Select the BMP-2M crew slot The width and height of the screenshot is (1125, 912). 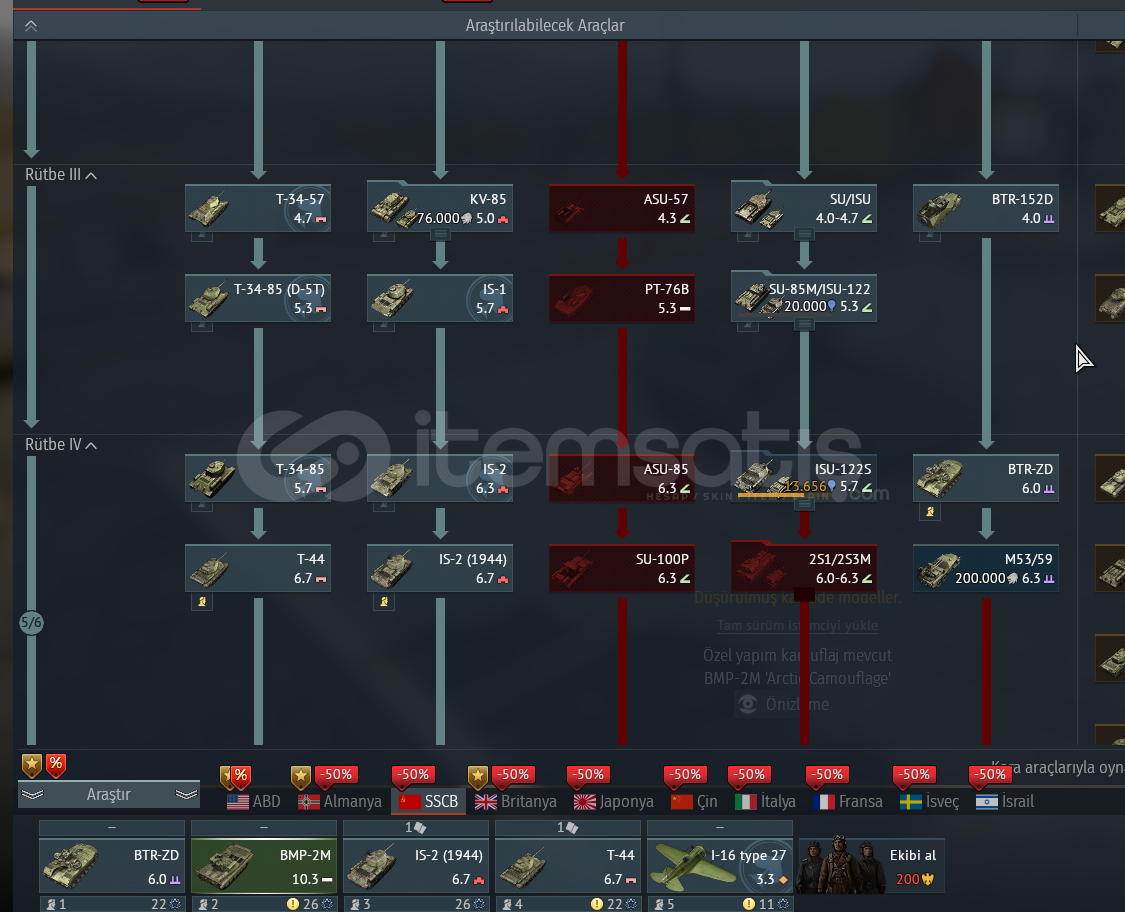coord(264,865)
